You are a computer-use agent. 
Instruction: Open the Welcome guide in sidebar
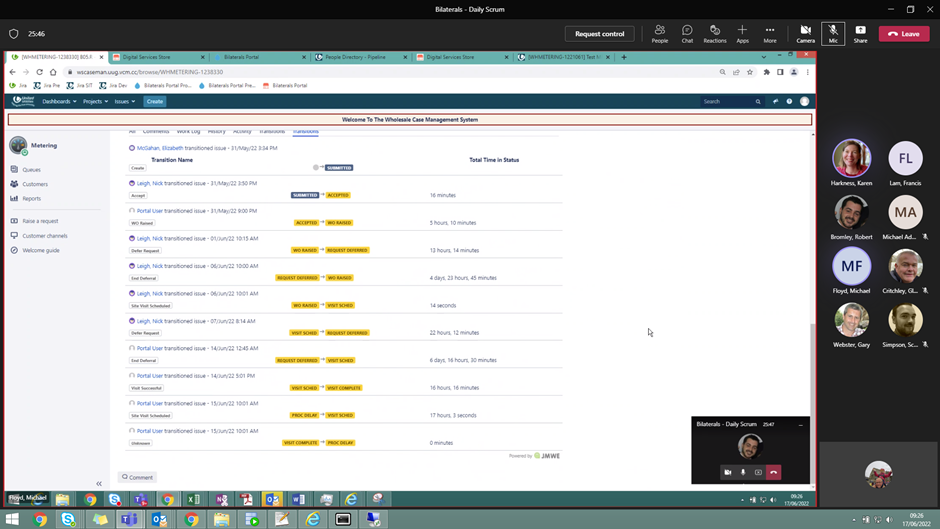(x=41, y=250)
